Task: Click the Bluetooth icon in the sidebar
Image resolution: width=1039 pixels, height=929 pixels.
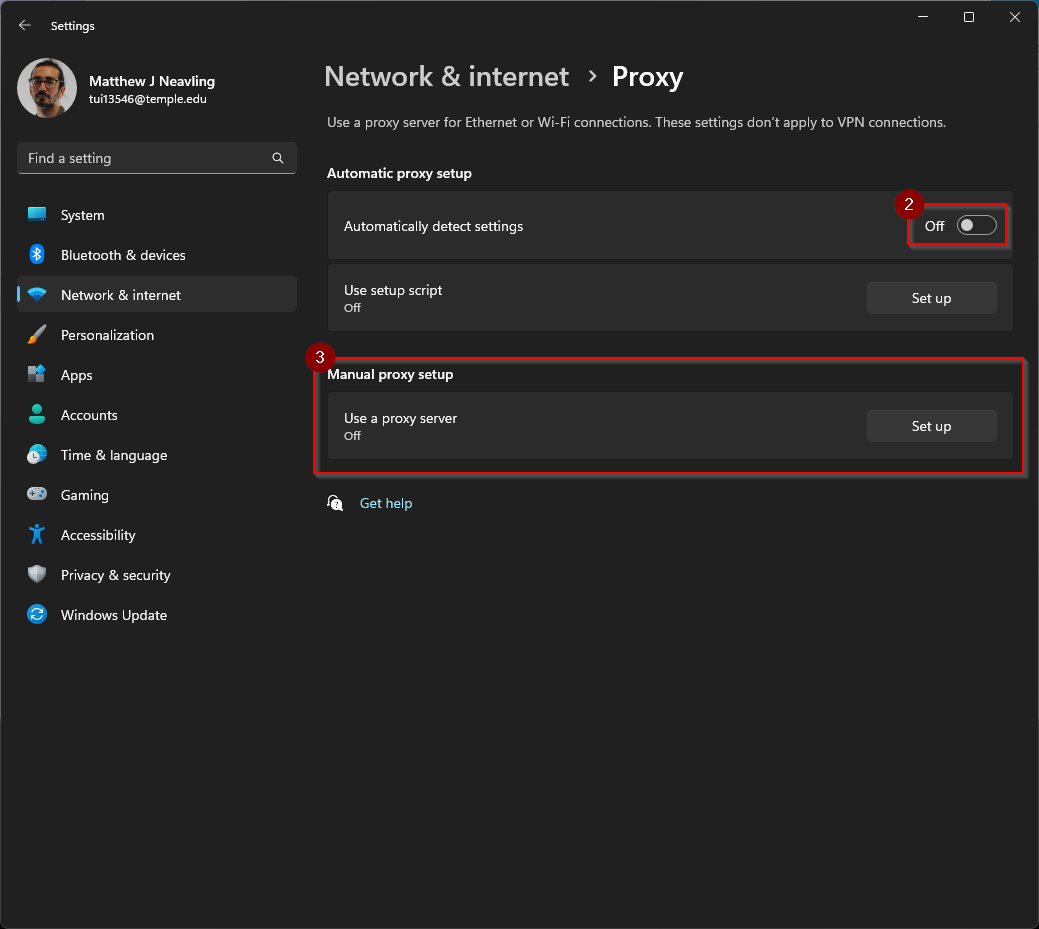Action: click(37, 254)
